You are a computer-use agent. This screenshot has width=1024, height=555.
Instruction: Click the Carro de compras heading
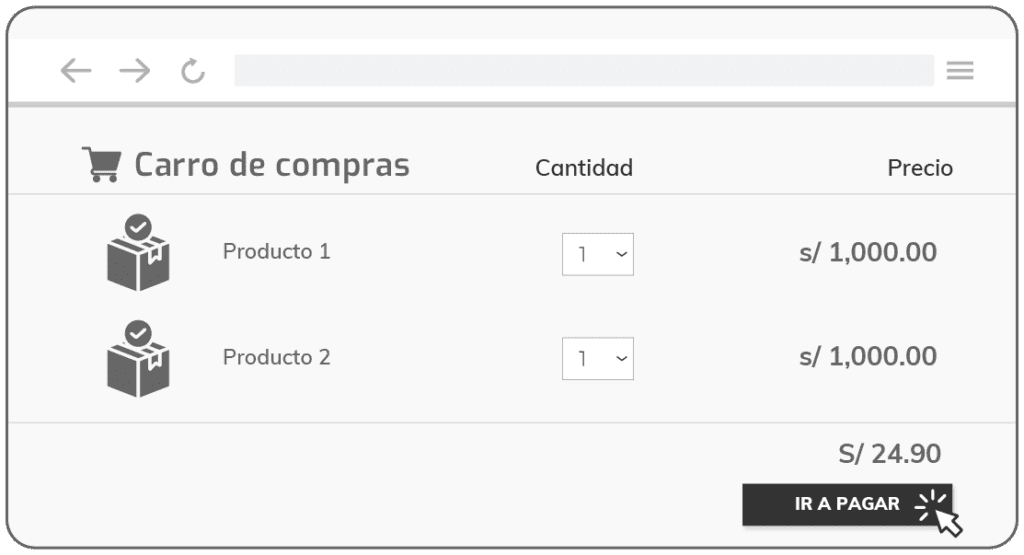[x=271, y=165]
